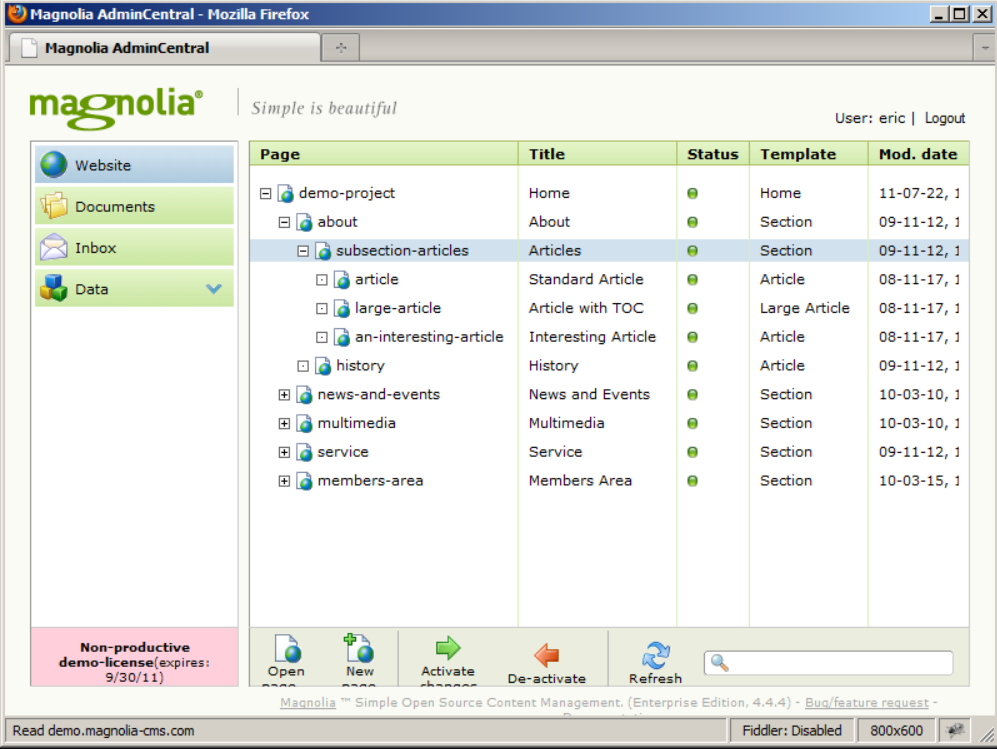
Task: Click the New page icon
Action: tap(358, 650)
